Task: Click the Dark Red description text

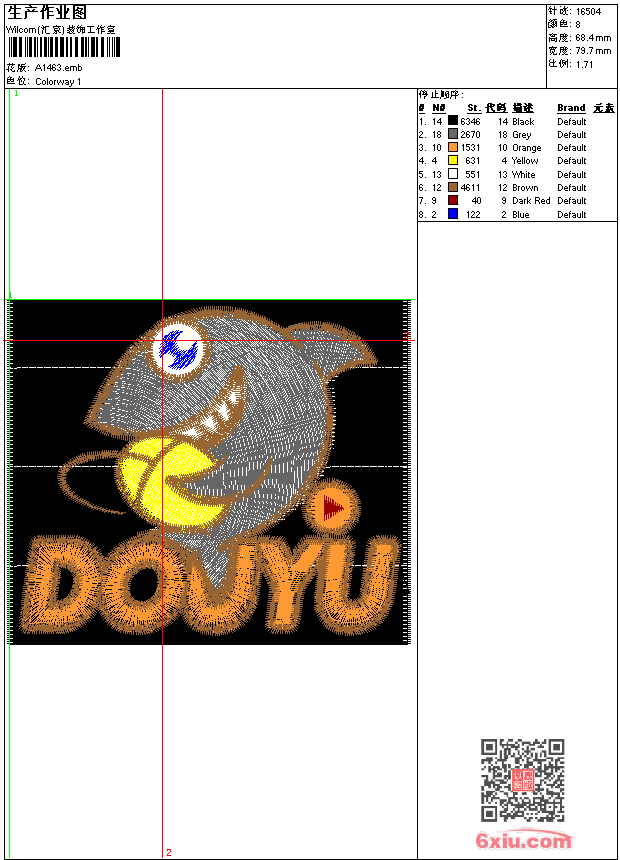Action: 531,201
